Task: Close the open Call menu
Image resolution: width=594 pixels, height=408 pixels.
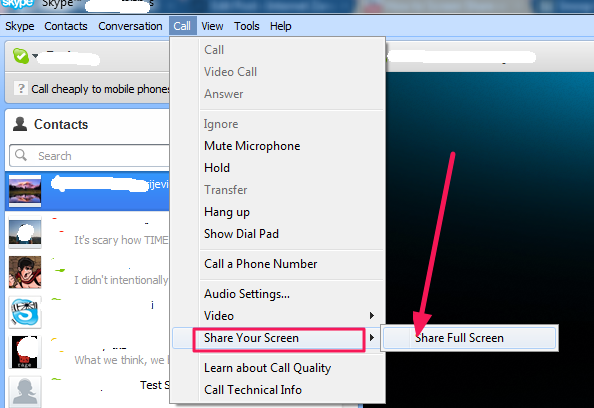Action: coord(183,26)
